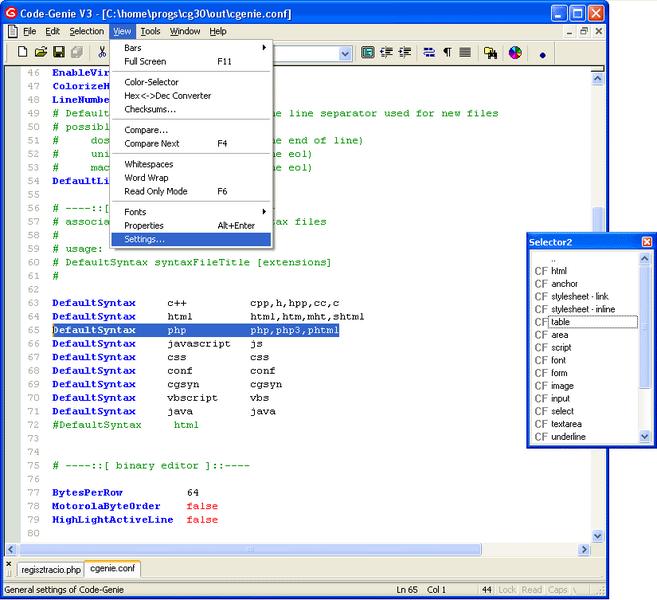Switch to cgenie.conf tab
Image resolution: width=657 pixels, height=600 pixels.
[112, 568]
